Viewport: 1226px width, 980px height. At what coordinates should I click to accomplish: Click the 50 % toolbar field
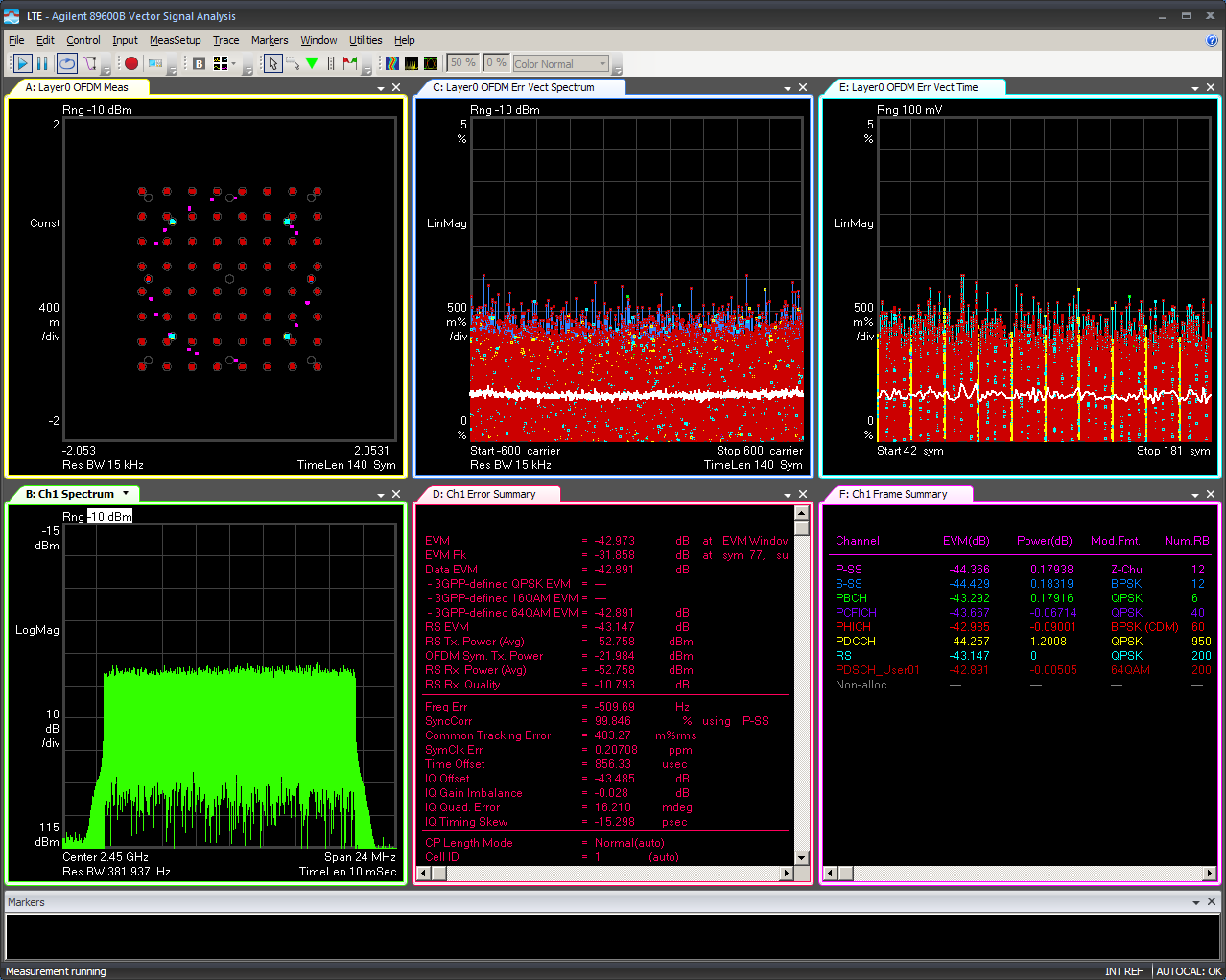pos(463,63)
